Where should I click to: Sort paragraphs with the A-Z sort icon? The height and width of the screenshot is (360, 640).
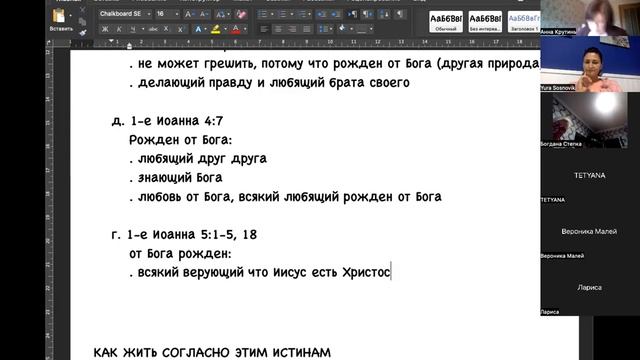point(384,14)
